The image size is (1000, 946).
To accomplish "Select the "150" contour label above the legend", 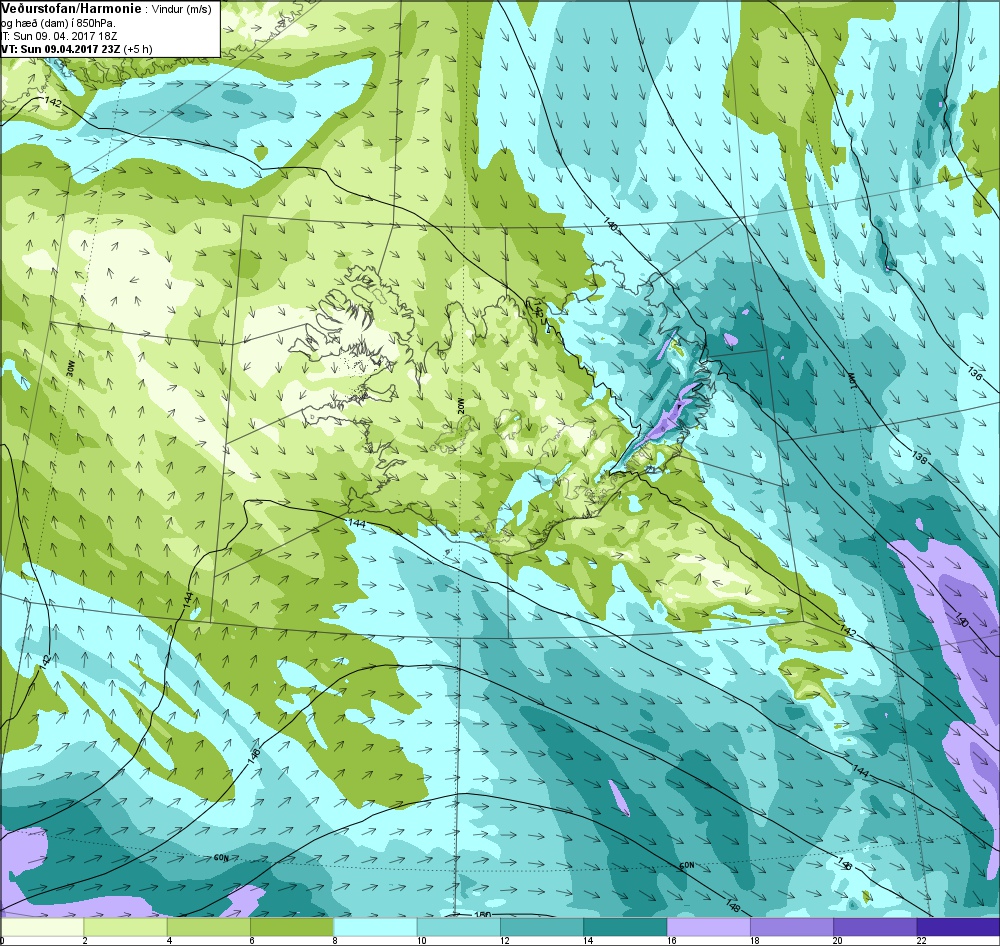I will point(483,915).
